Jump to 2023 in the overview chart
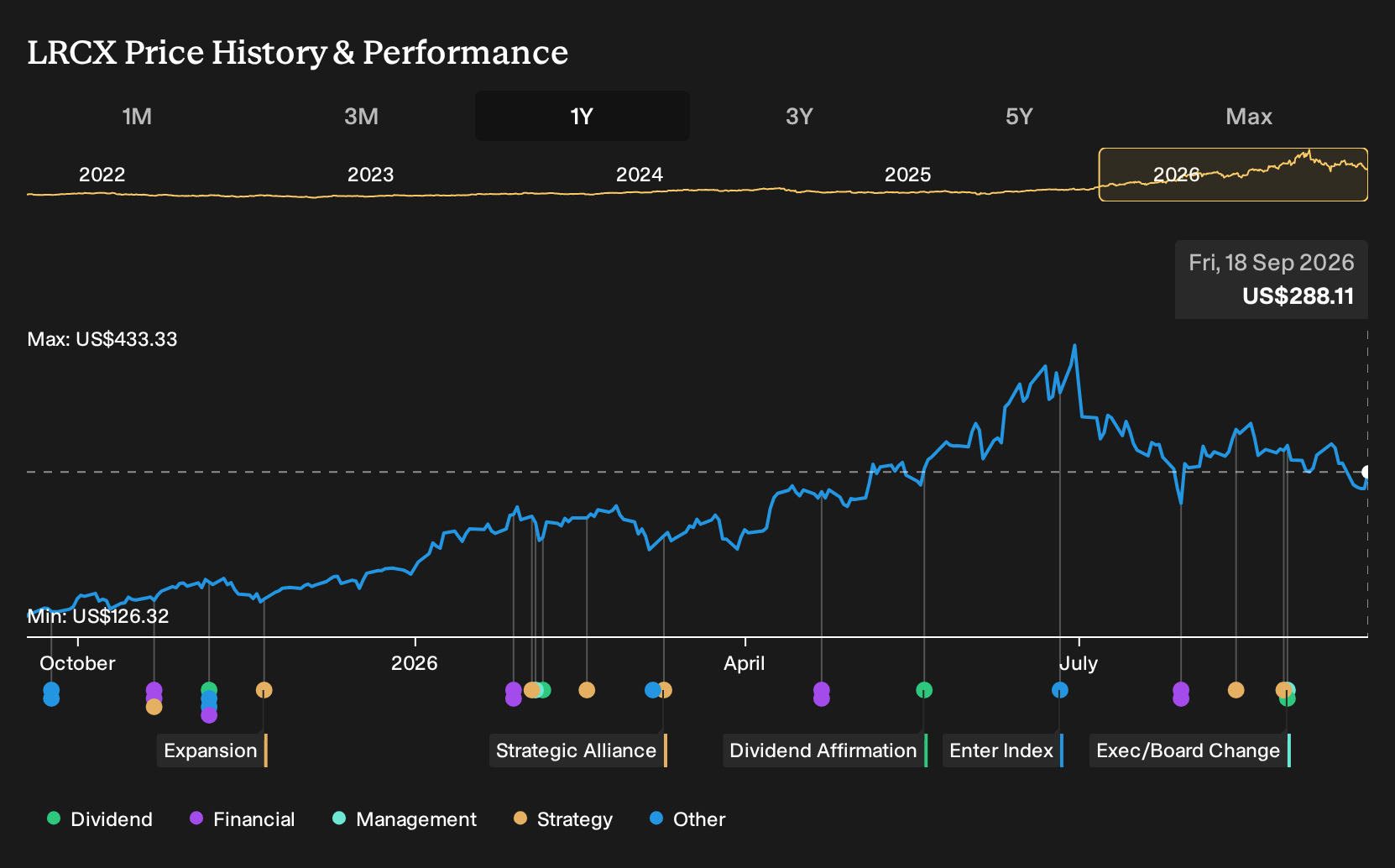The height and width of the screenshot is (868, 1395). click(x=370, y=175)
